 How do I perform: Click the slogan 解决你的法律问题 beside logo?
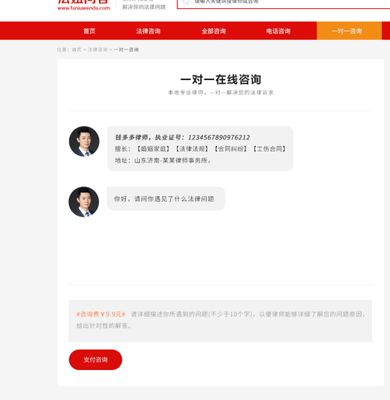pos(144,7)
